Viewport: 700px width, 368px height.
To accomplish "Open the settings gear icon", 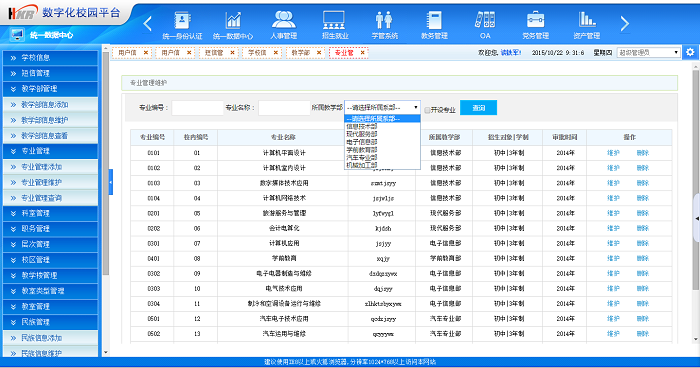I will point(690,52).
